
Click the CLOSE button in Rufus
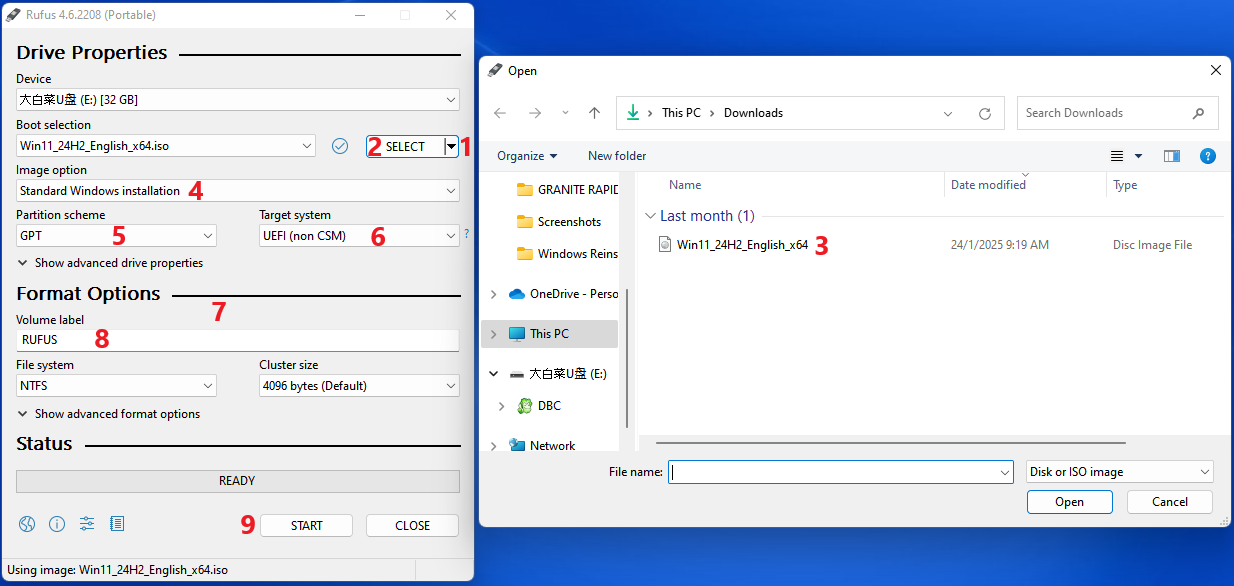tap(412, 526)
